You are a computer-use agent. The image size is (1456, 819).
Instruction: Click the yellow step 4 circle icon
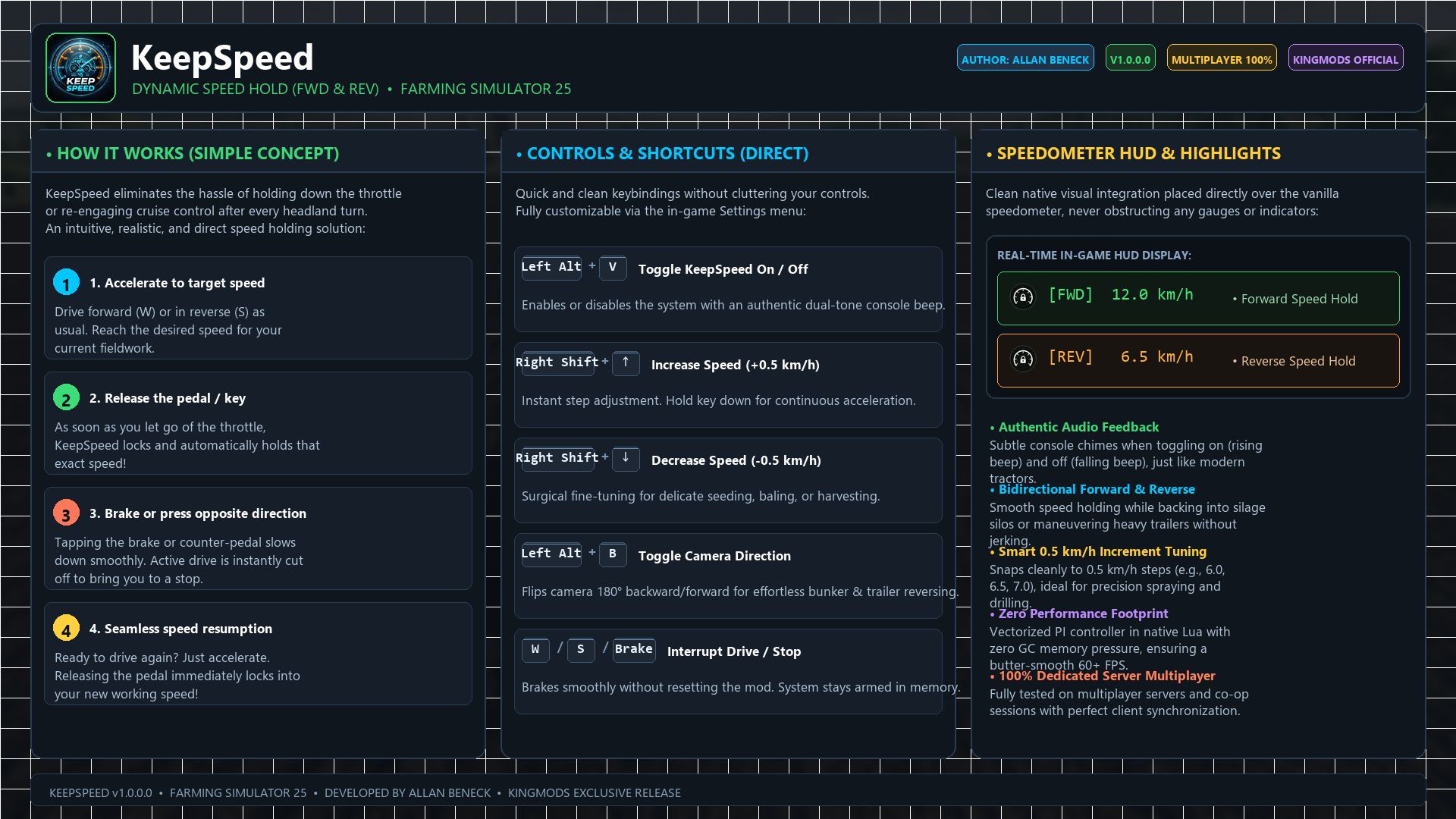point(66,629)
